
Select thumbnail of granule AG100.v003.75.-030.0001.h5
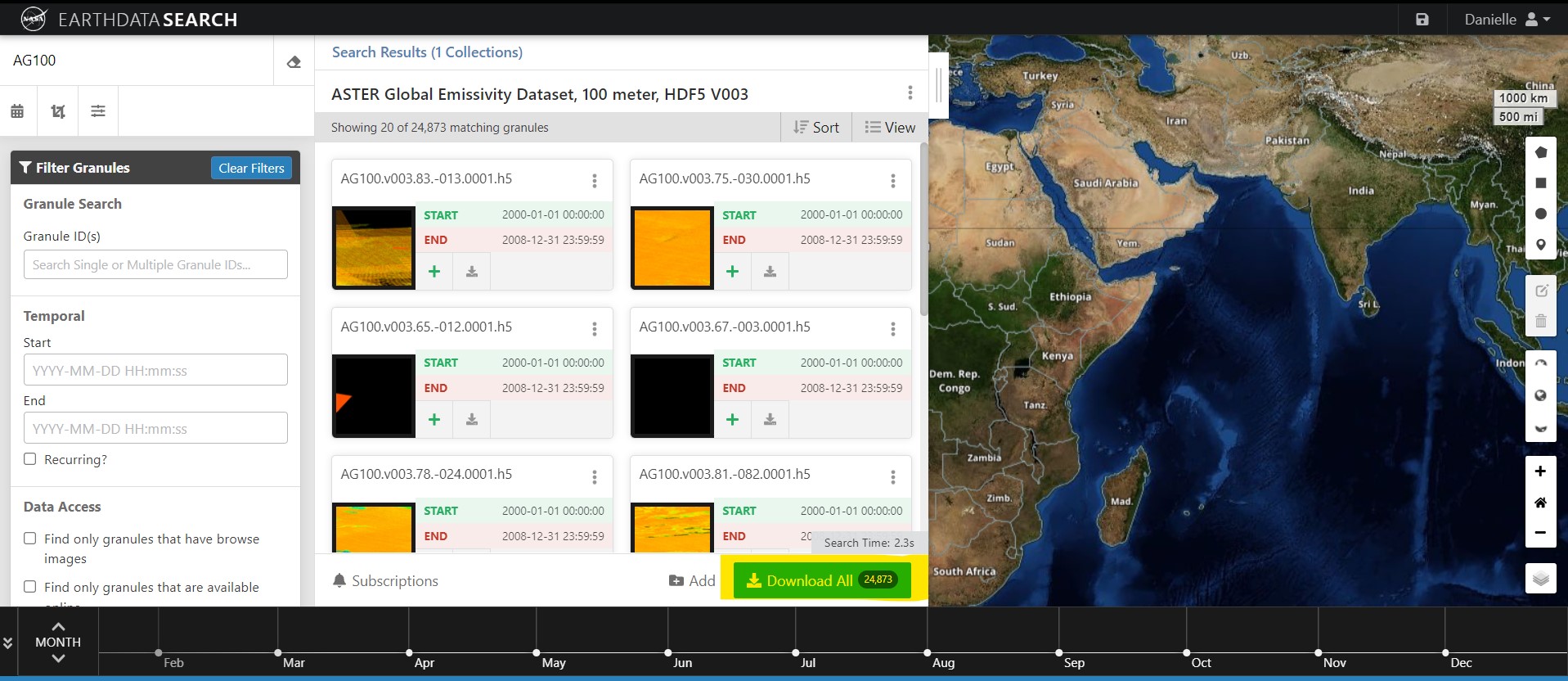pos(672,247)
